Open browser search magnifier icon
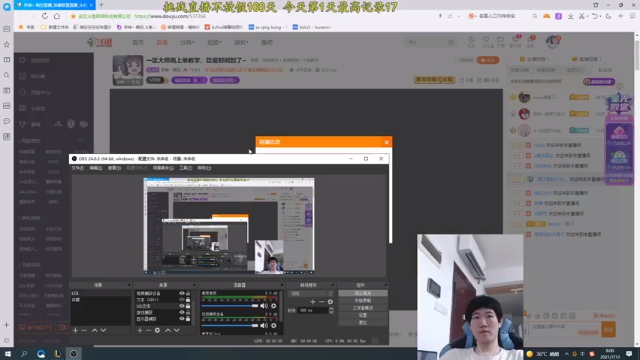This screenshot has height=360, width=640. [534, 16]
